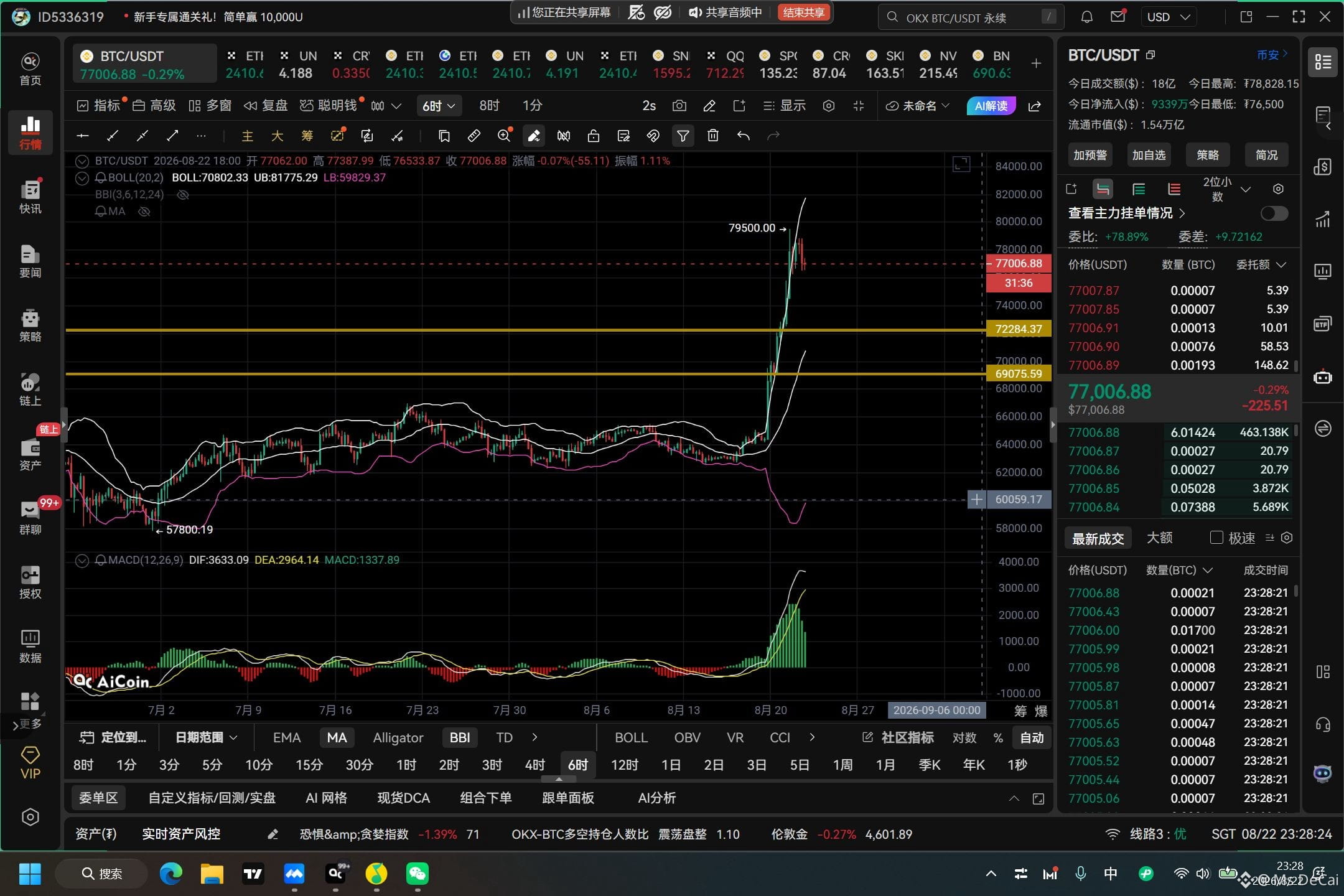Toggle BBI indicator visibility eye icon

pos(183,195)
